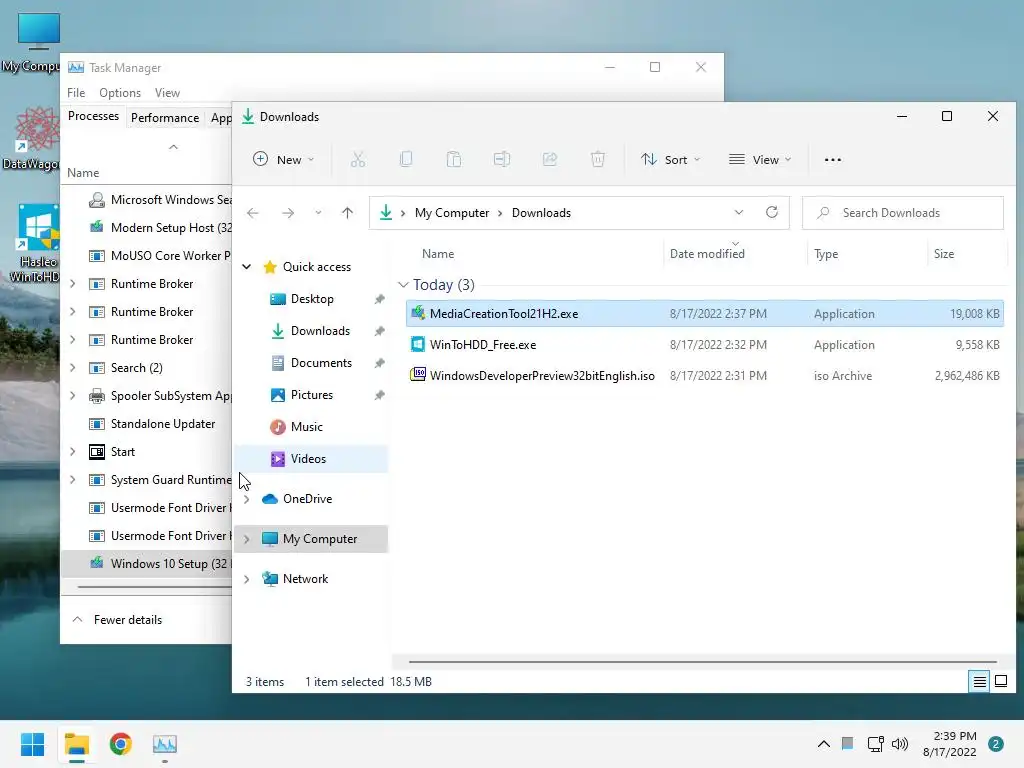Sort by Date modified column header
1024x768 pixels.
pos(707,253)
